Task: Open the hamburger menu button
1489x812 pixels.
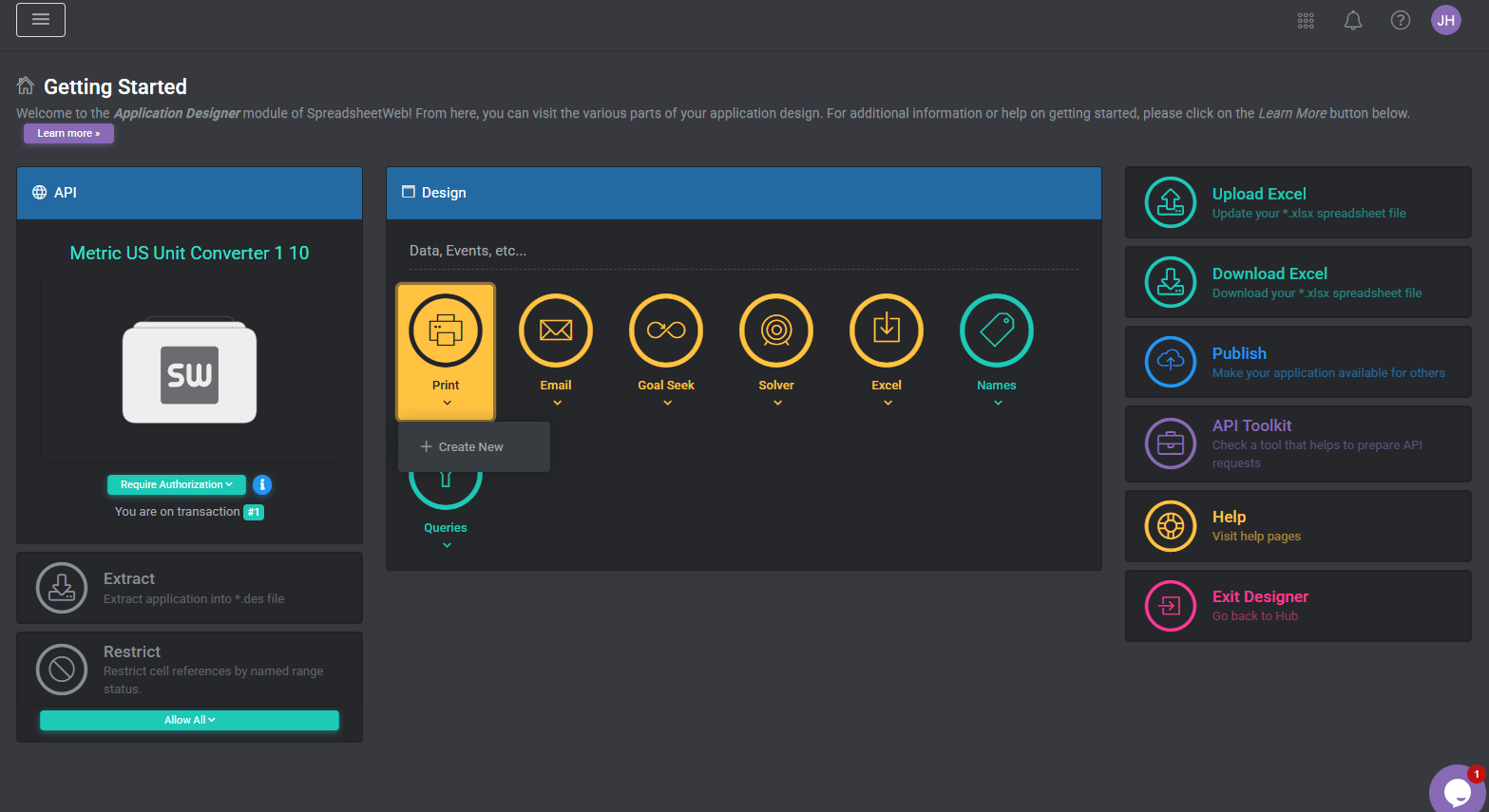Action: pos(41,20)
